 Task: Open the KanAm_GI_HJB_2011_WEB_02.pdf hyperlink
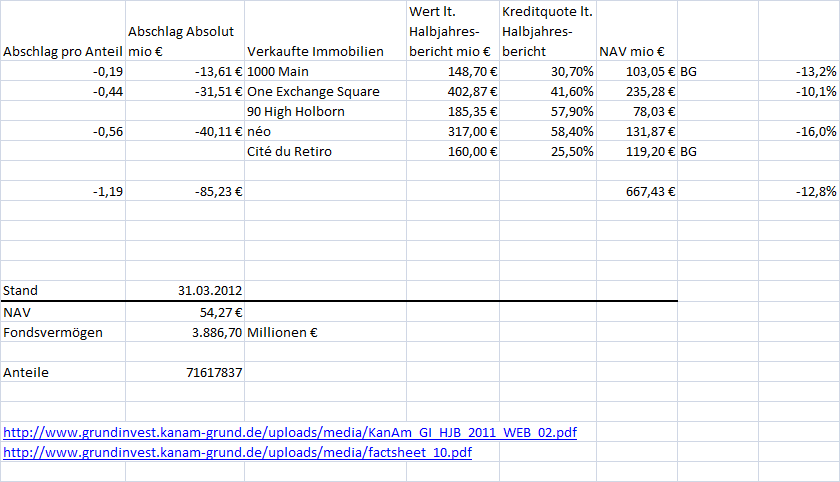(x=290, y=432)
